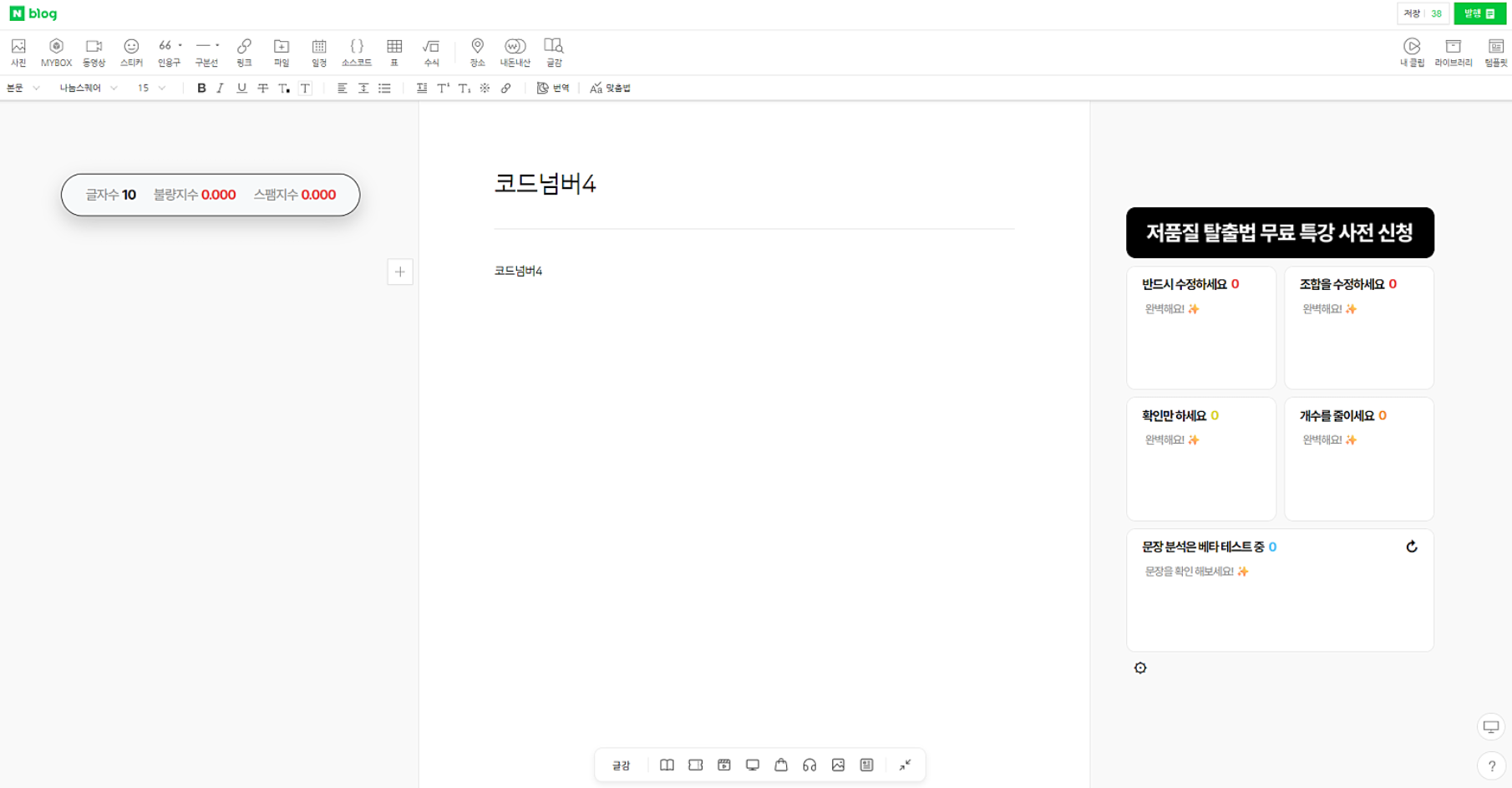This screenshot has height=788, width=1512.
Task: Open the 나눔스퀘어 font family dropdown
Action: click(x=86, y=88)
